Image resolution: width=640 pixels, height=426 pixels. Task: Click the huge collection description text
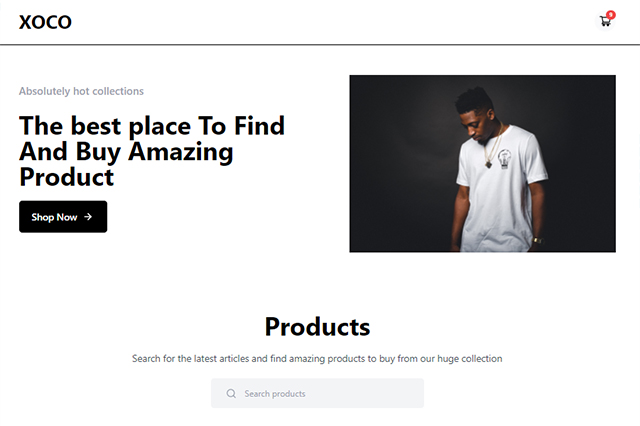(x=317, y=358)
